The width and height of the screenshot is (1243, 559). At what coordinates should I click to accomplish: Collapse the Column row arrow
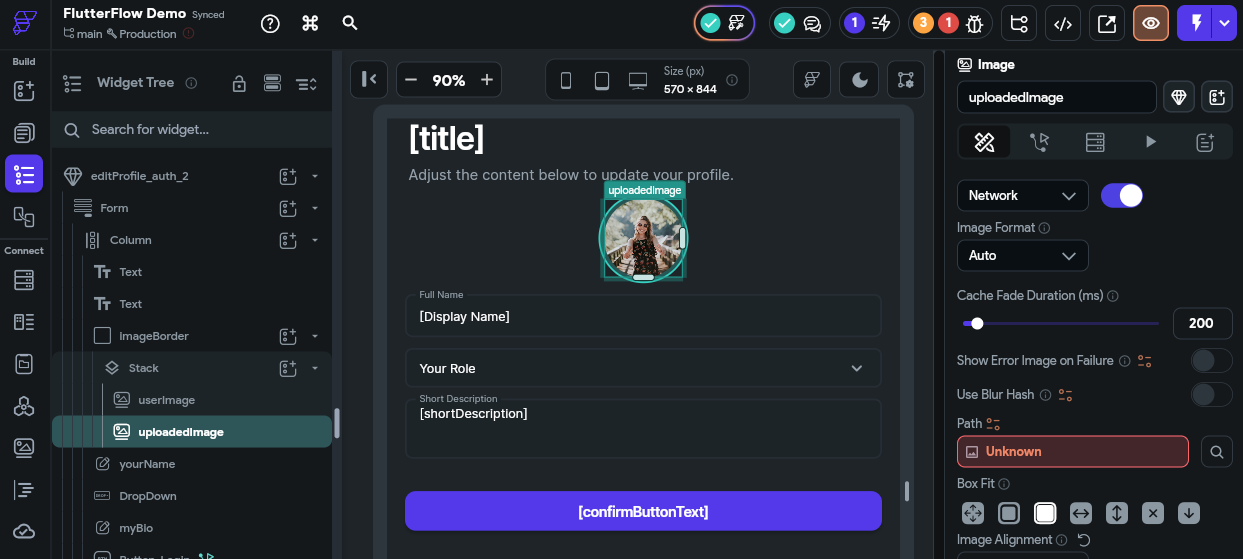tap(315, 240)
